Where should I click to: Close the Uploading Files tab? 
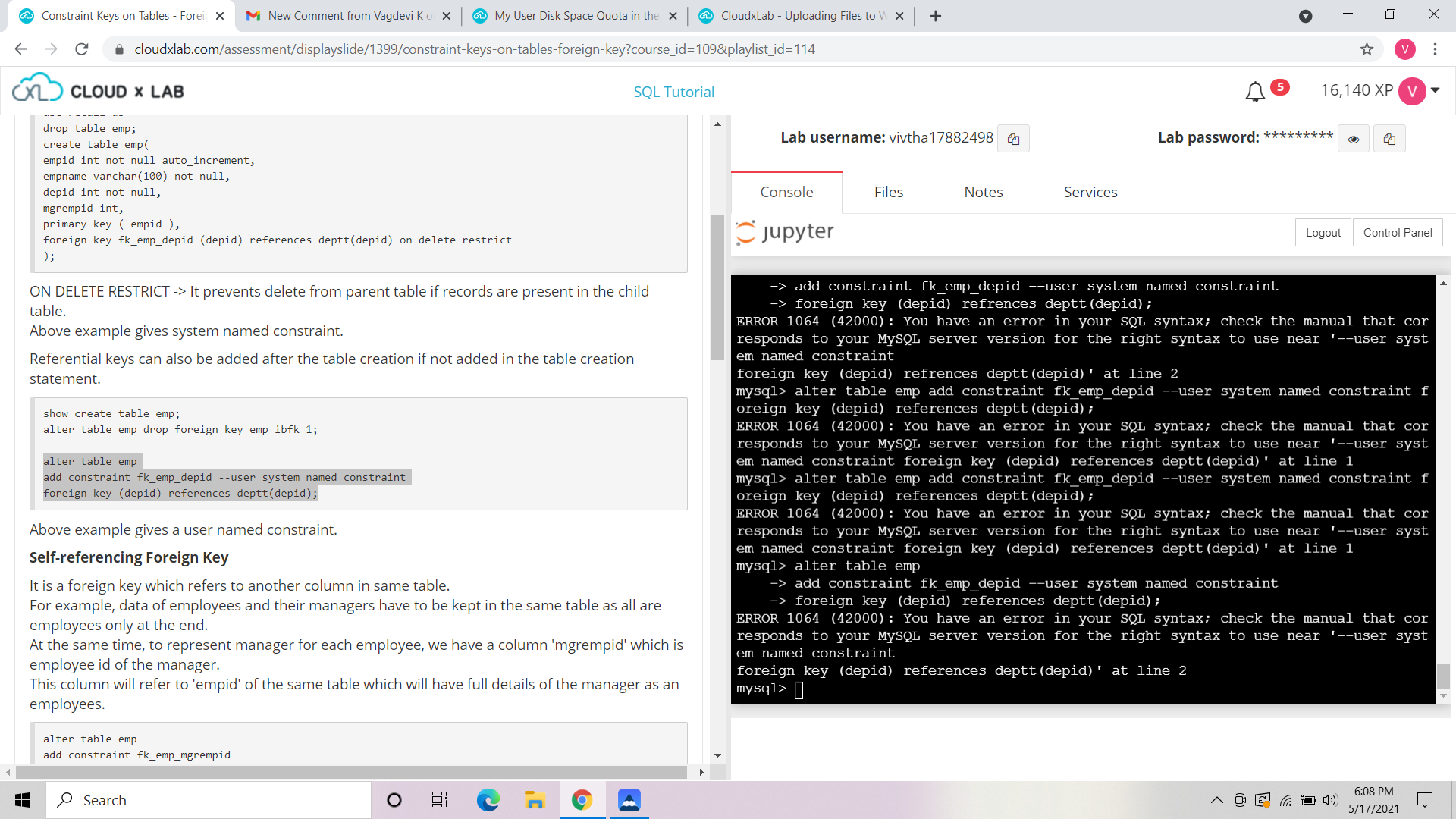[x=899, y=16]
